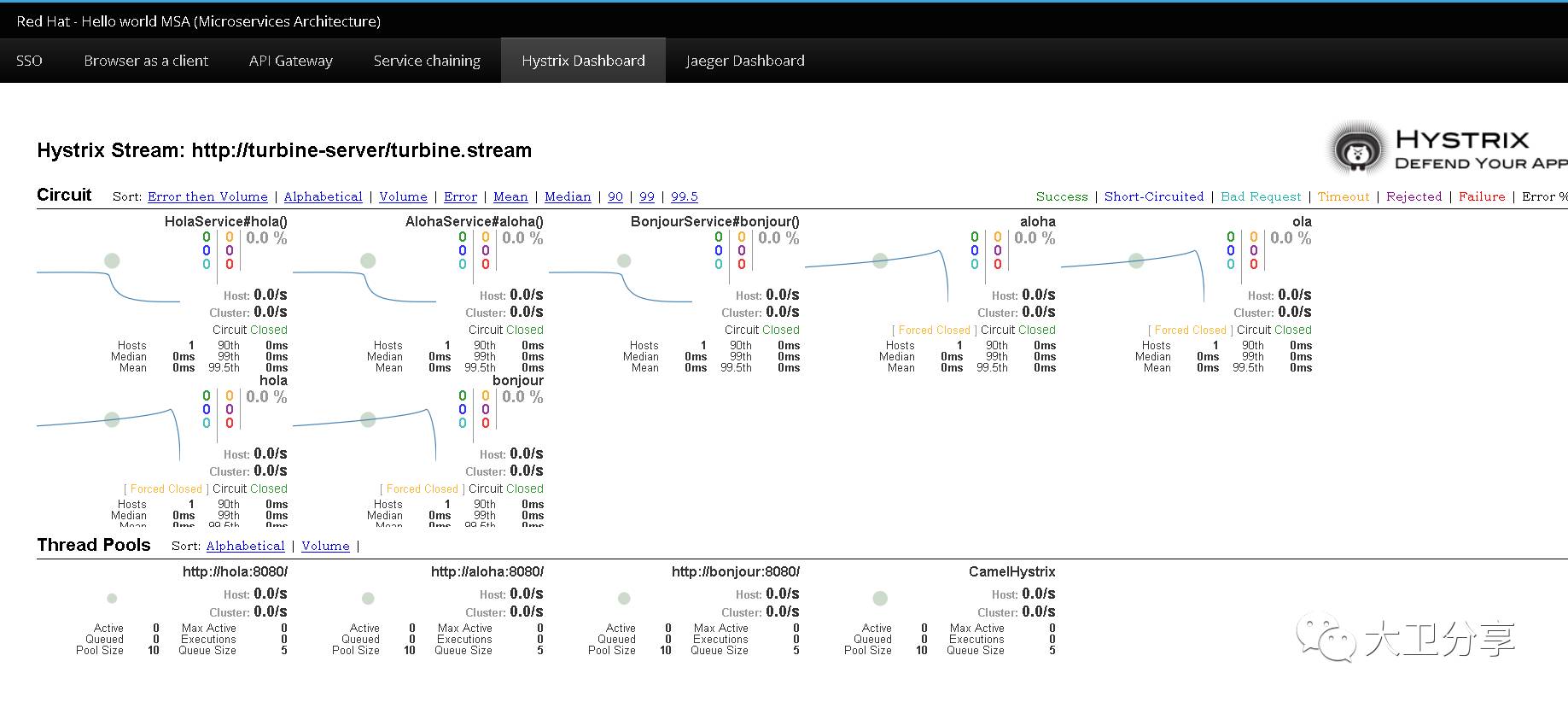Click the AlohaService#aloha() circuit title

[x=475, y=221]
